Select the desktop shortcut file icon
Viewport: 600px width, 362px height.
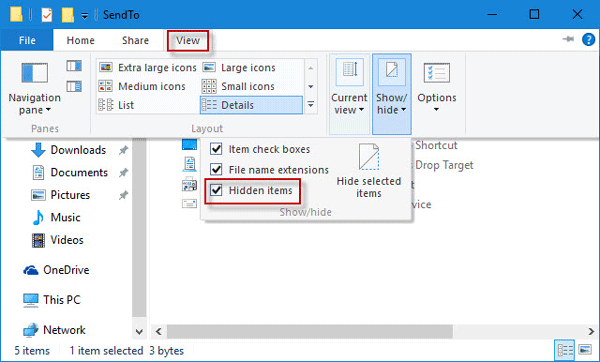point(189,145)
